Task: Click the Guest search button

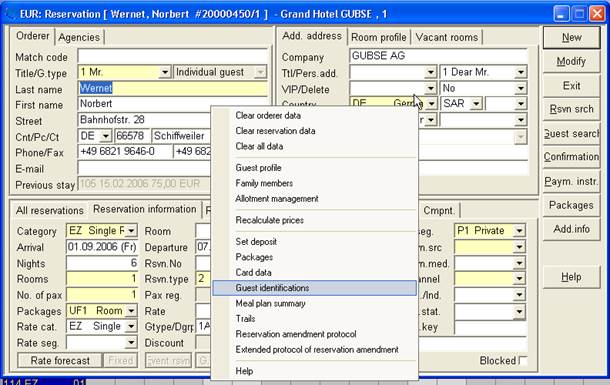Action: [571, 133]
